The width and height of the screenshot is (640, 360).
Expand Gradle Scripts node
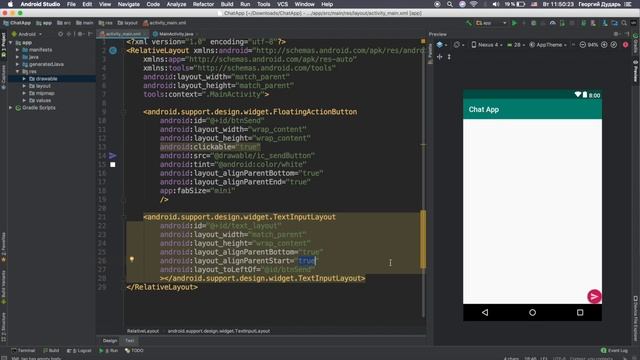click(11, 108)
